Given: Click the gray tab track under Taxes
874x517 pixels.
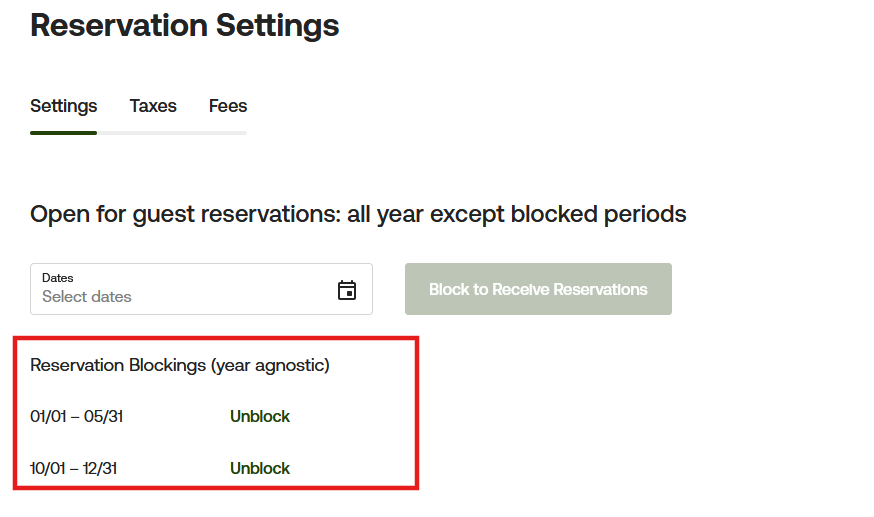Looking at the screenshot, I should coord(153,132).
